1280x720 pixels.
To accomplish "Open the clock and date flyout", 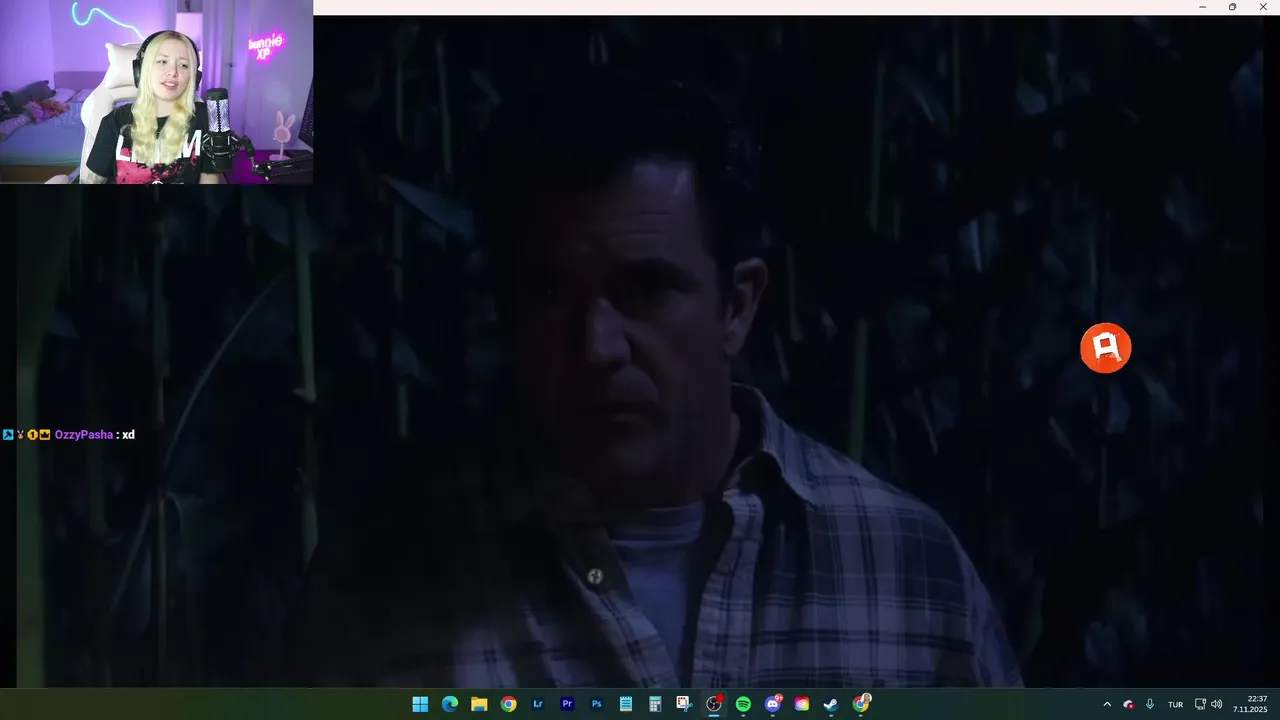I will (x=1251, y=704).
